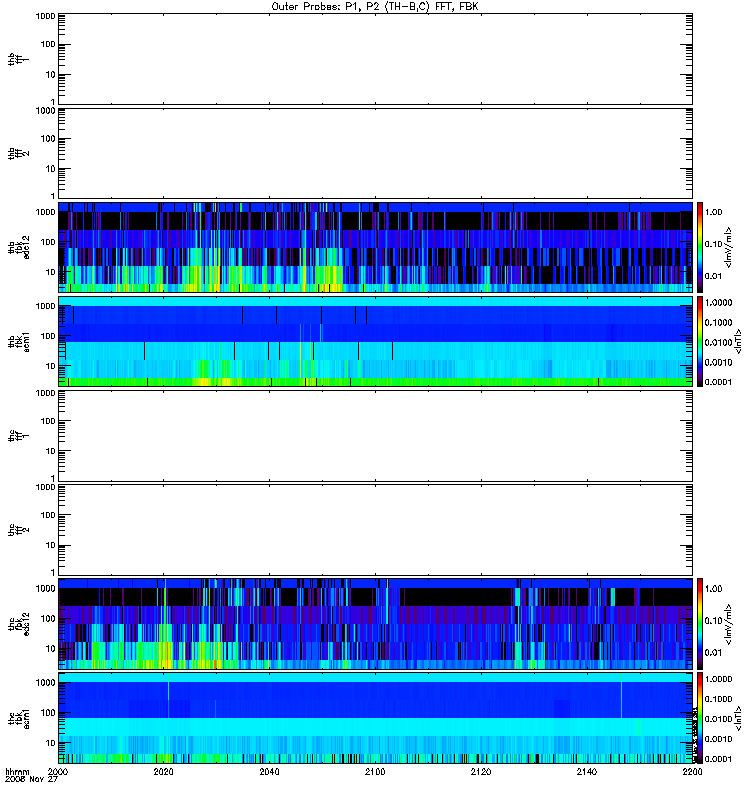Click the '2100' time axis label

(375, 771)
